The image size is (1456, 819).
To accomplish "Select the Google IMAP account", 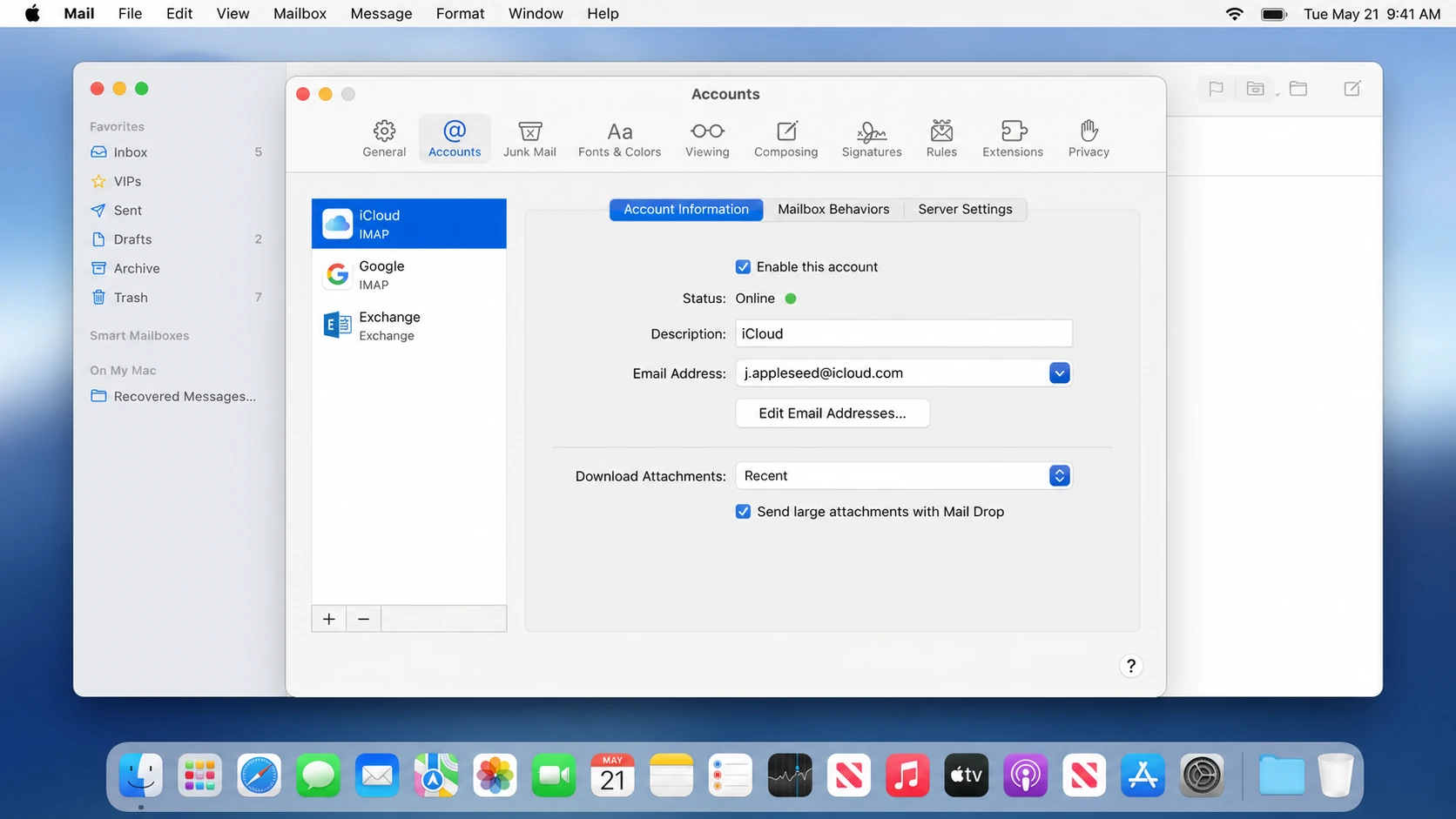I will [x=409, y=275].
